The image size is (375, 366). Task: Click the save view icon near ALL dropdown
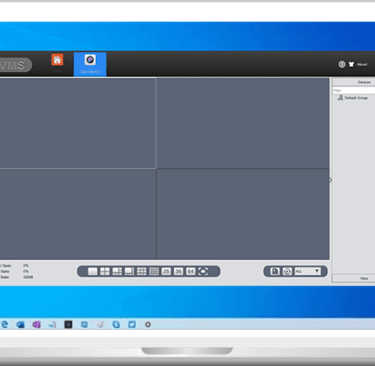point(275,271)
